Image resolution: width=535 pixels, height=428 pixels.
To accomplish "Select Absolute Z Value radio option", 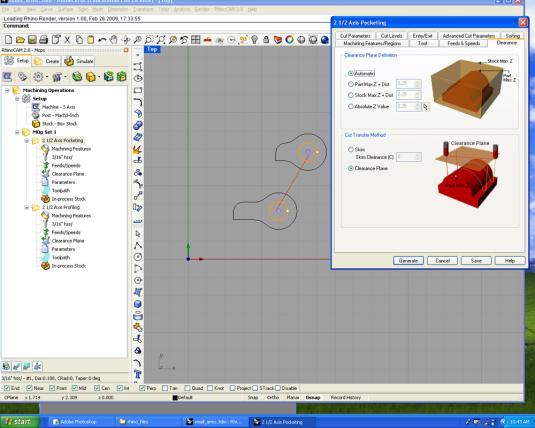I will 350,106.
